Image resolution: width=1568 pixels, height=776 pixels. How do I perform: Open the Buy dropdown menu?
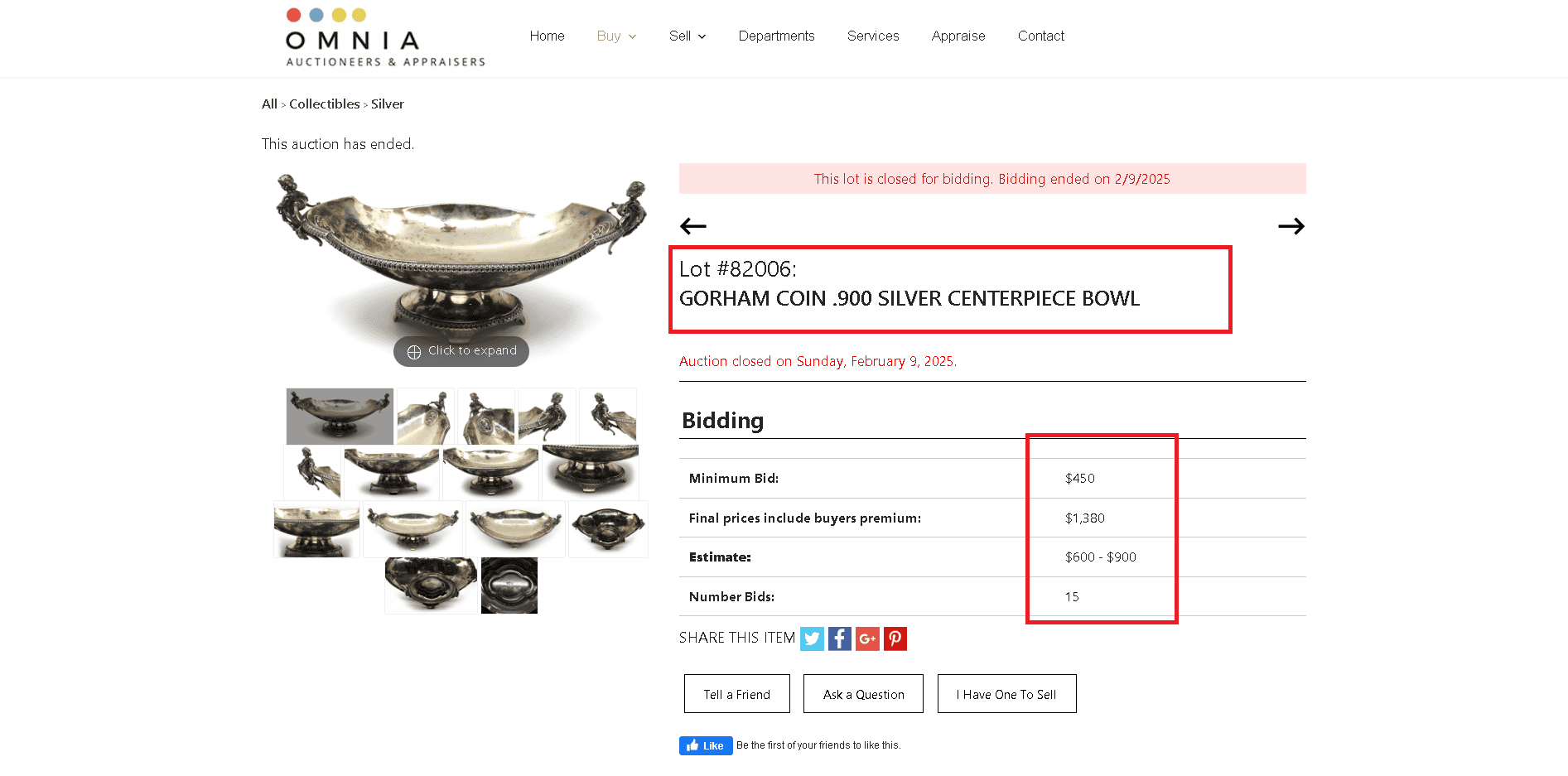pyautogui.click(x=609, y=36)
